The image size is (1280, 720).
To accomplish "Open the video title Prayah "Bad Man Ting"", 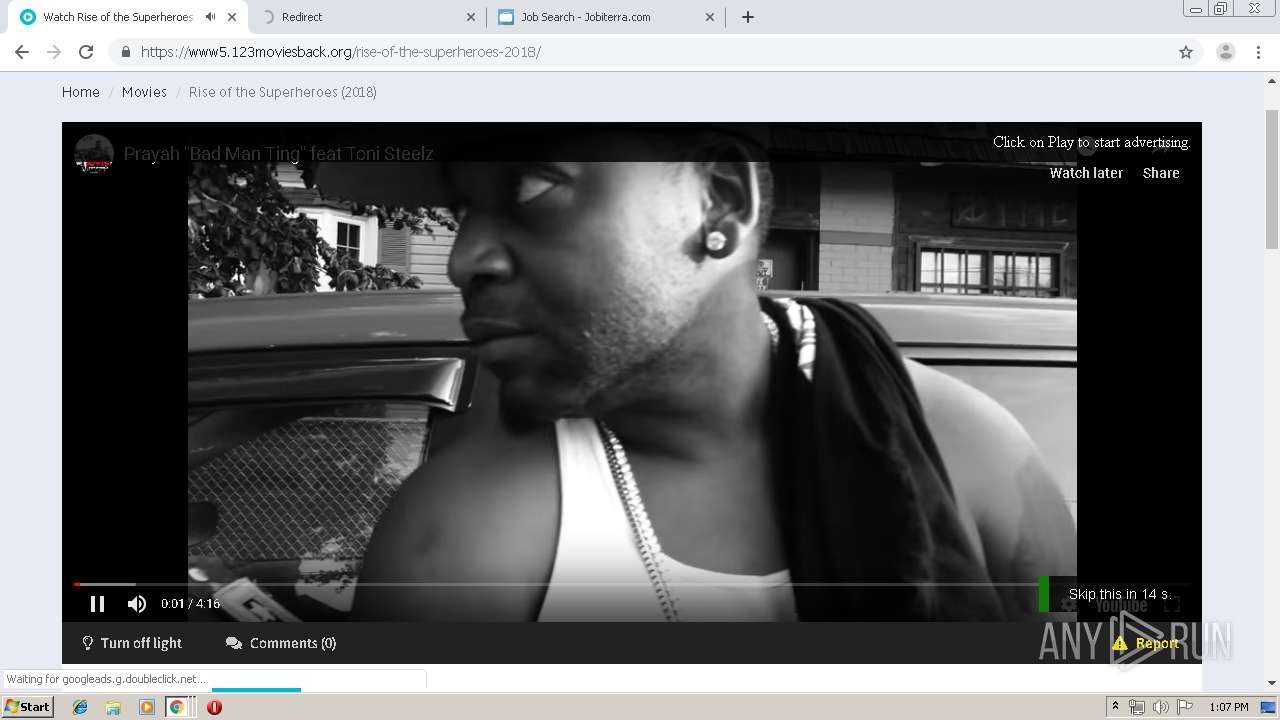I will point(279,154).
